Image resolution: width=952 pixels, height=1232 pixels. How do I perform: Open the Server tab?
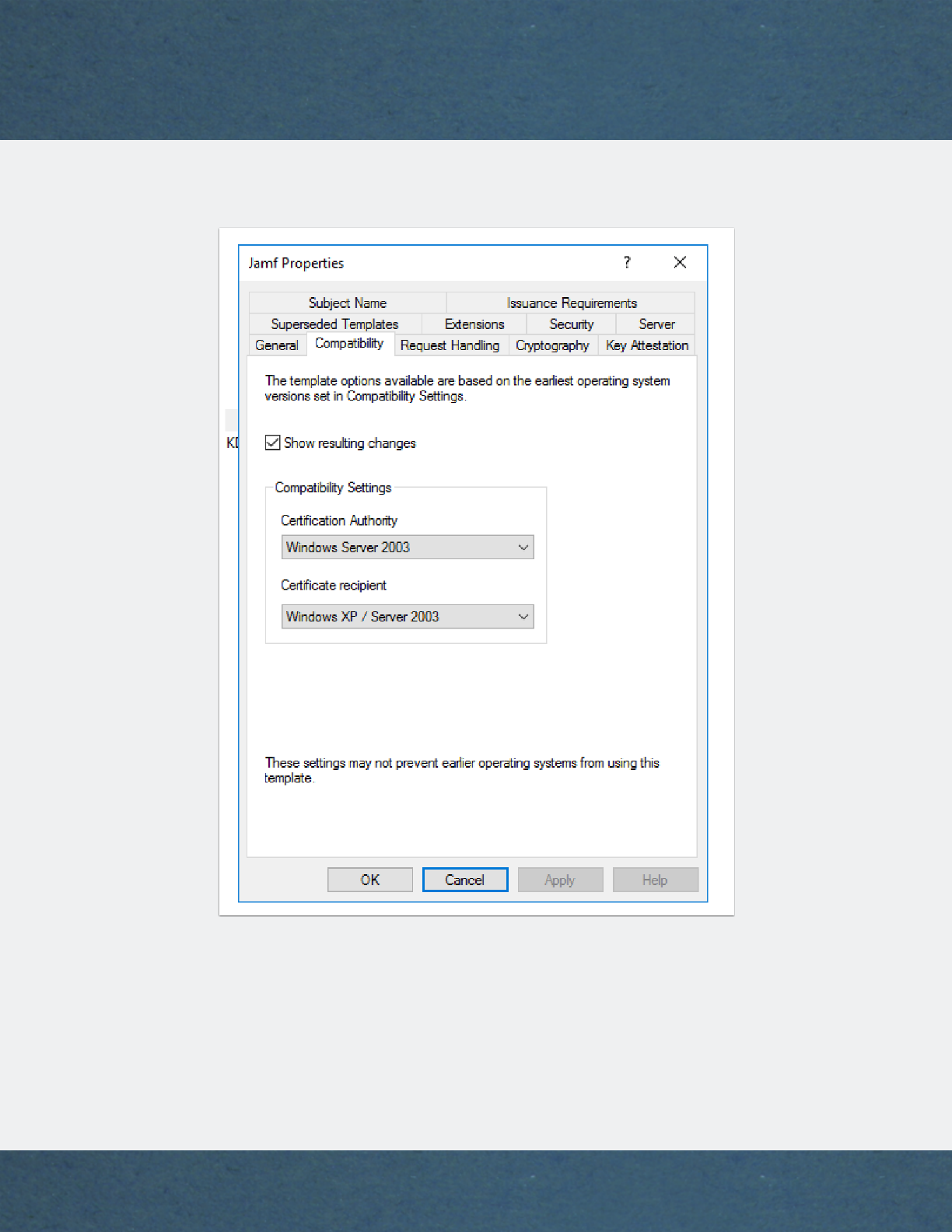[656, 324]
